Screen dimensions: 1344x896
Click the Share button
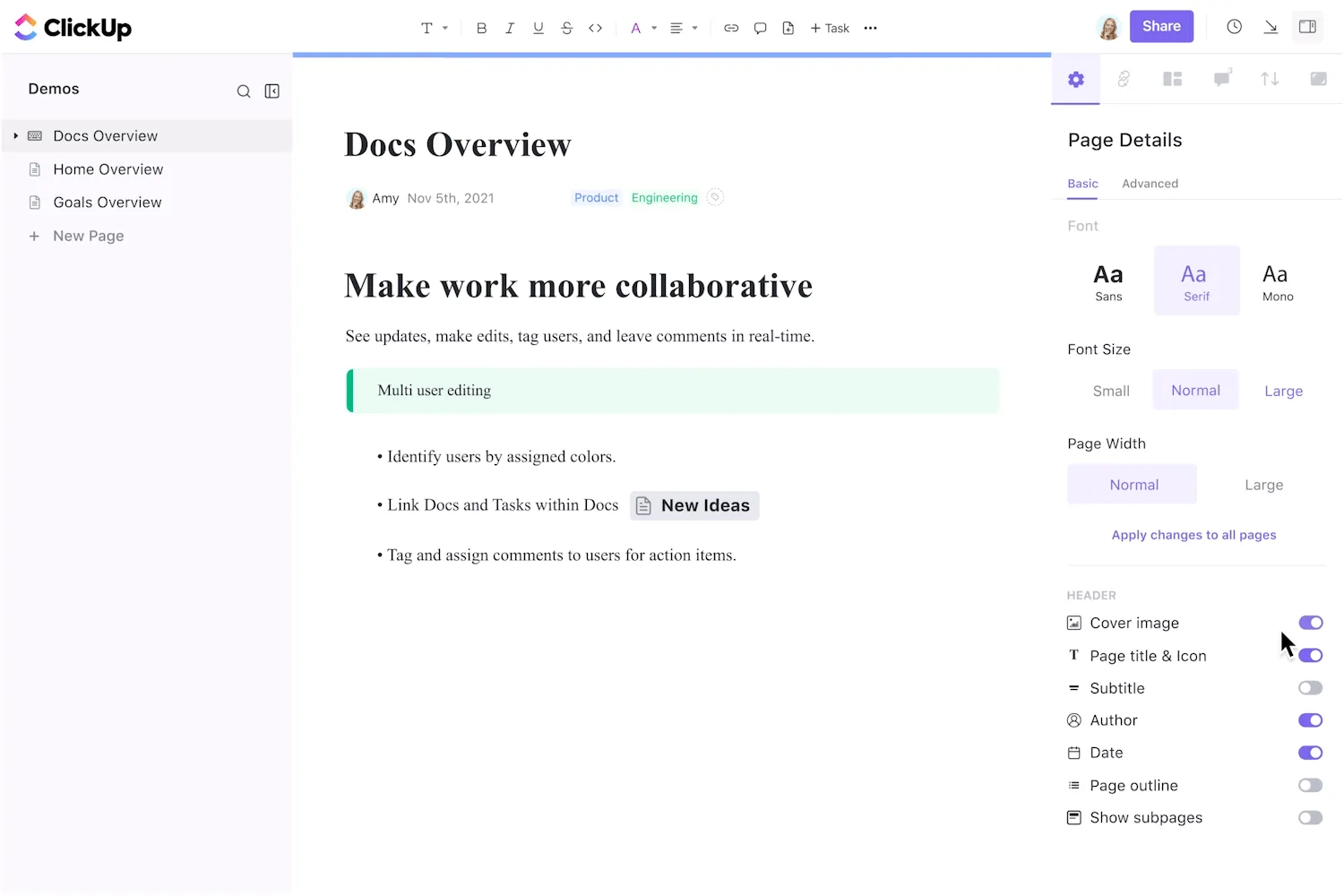[x=1161, y=26]
